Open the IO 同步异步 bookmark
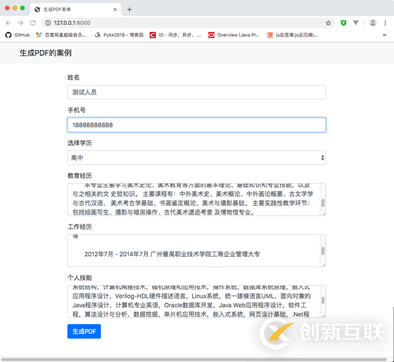 pyautogui.click(x=175, y=35)
